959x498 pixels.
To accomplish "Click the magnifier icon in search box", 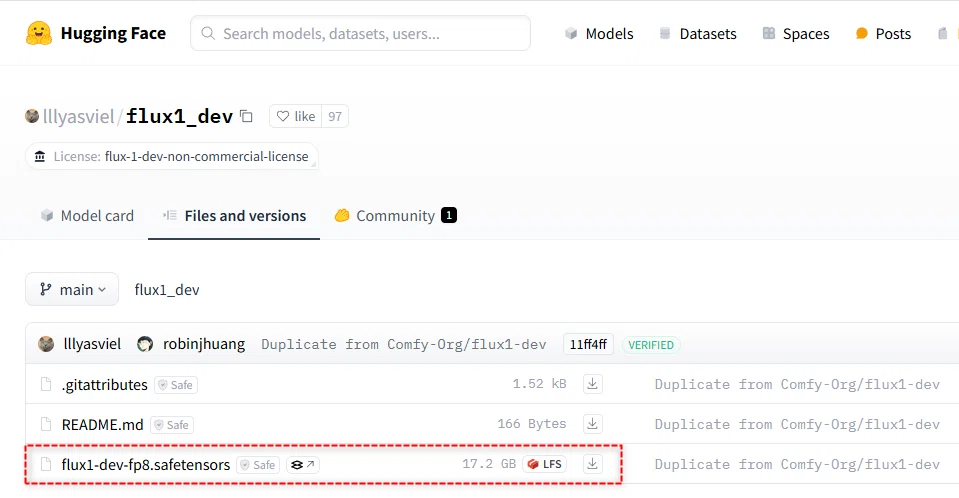I will coord(208,33).
